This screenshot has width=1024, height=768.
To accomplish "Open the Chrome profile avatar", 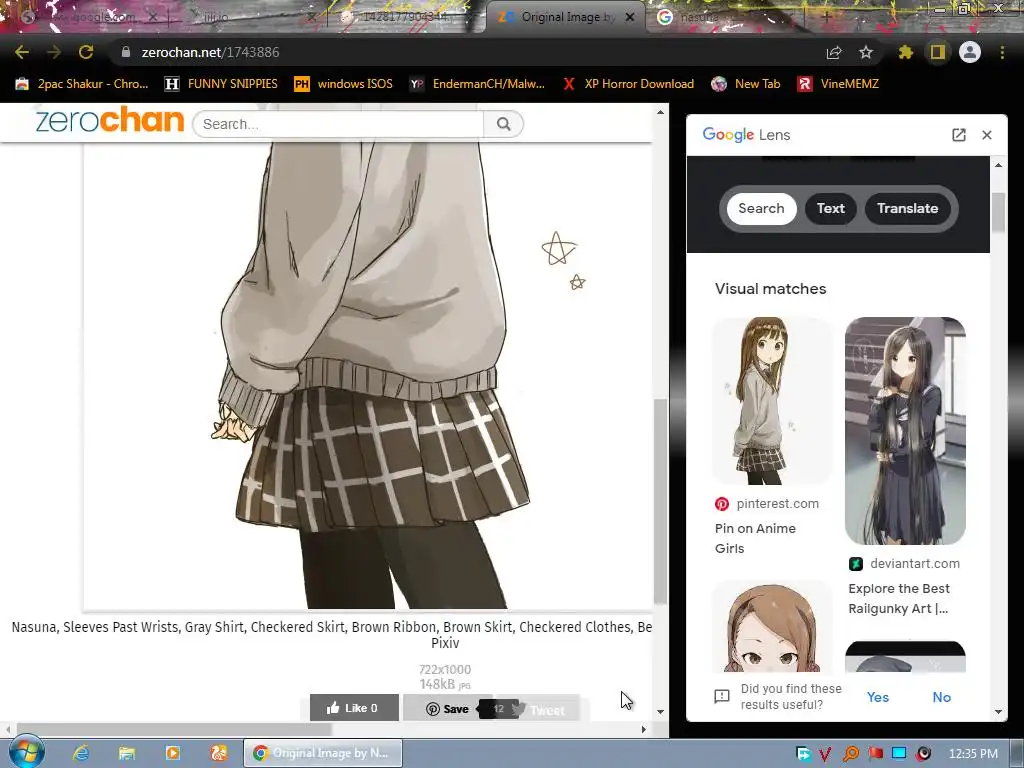I will 970,52.
